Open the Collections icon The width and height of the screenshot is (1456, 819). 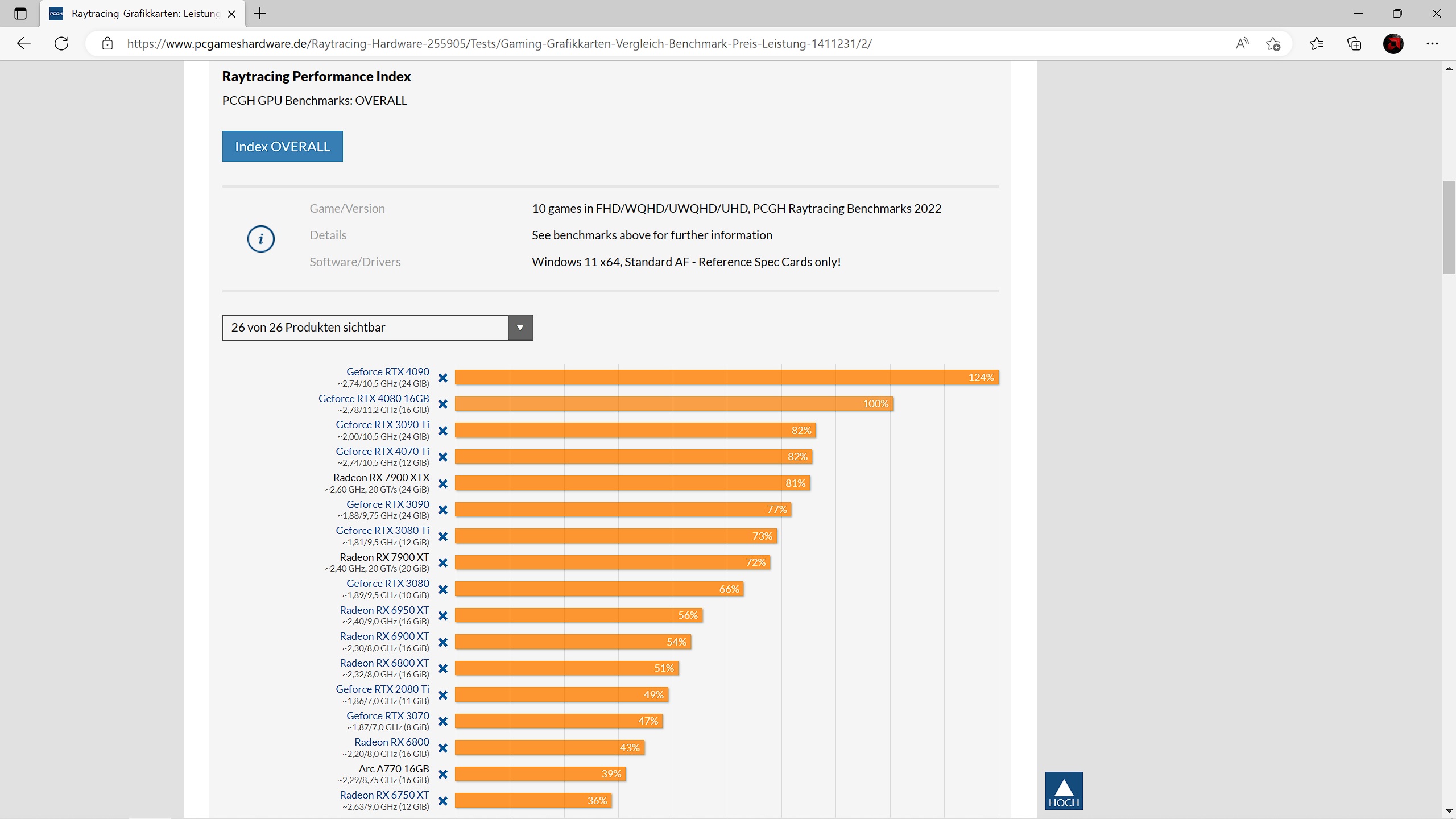(1354, 43)
